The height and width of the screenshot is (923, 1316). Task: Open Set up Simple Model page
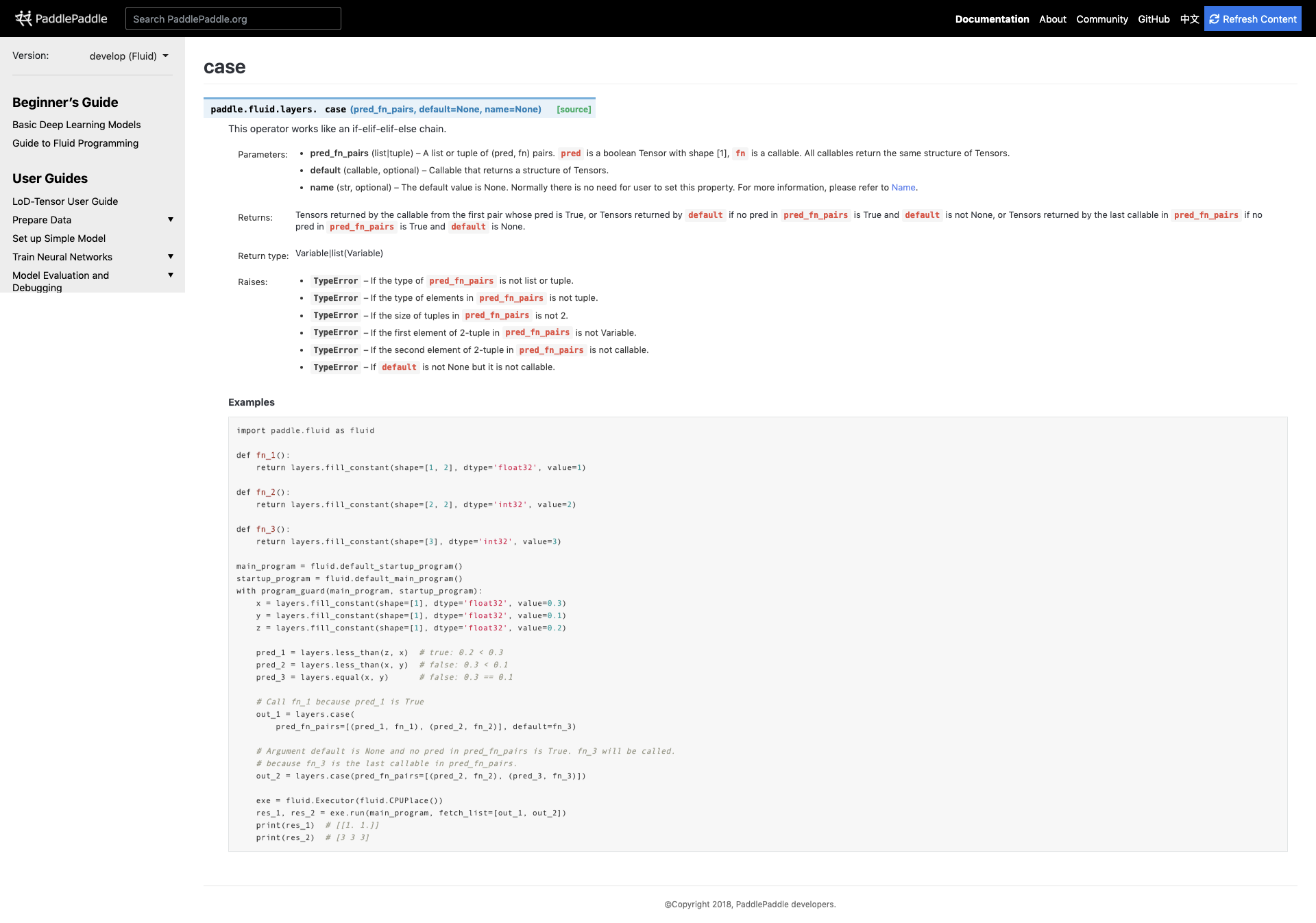(59, 238)
